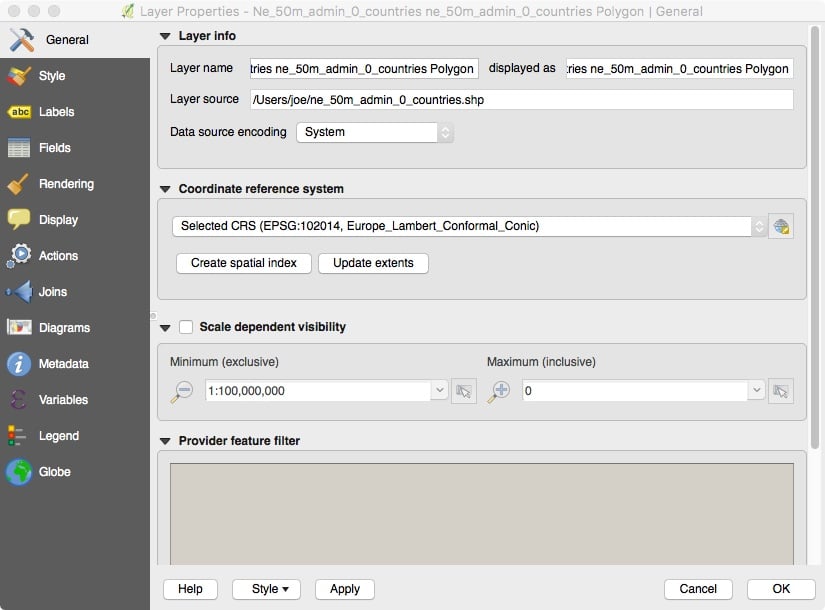
Task: Collapse the Layer info section
Action: pos(164,35)
